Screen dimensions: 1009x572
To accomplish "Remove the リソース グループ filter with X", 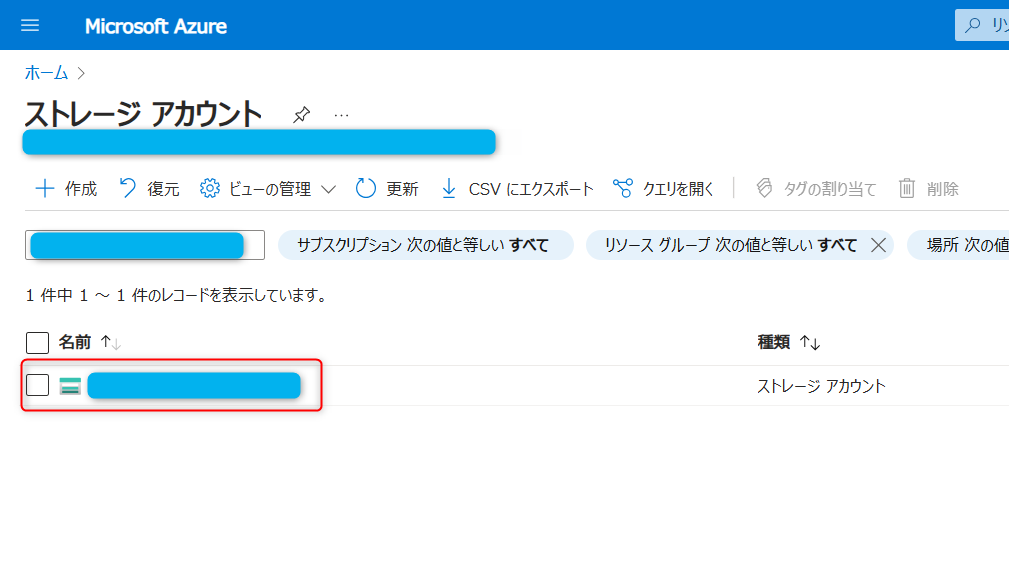I will click(878, 245).
